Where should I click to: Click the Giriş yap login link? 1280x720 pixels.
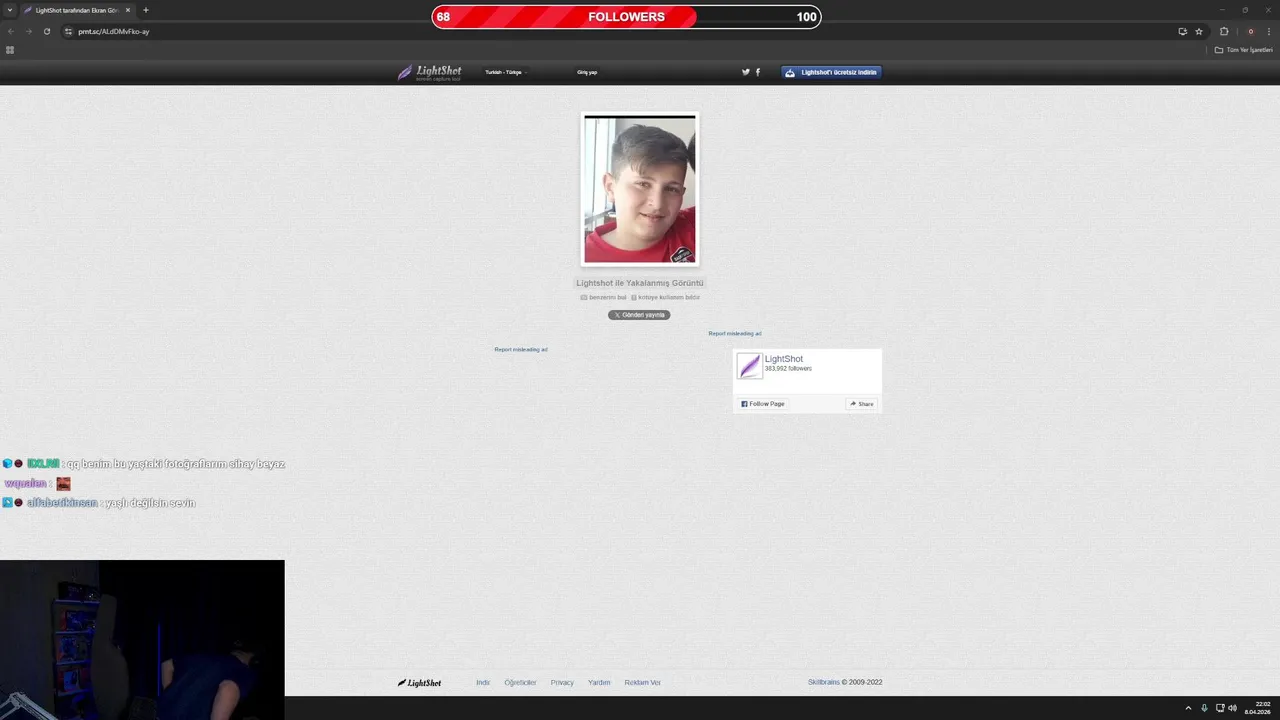587,72
